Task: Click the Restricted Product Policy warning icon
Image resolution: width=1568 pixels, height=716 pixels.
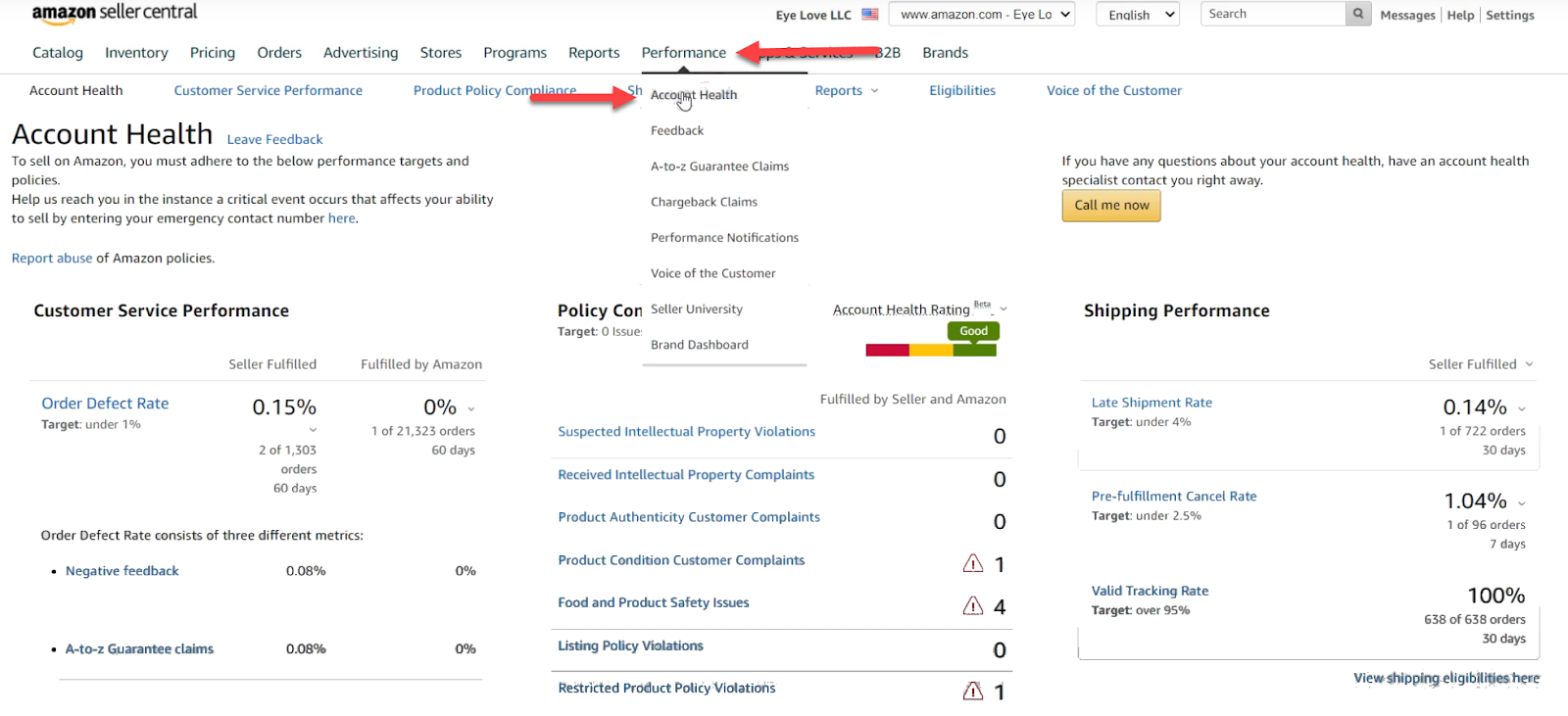Action: pos(973,692)
